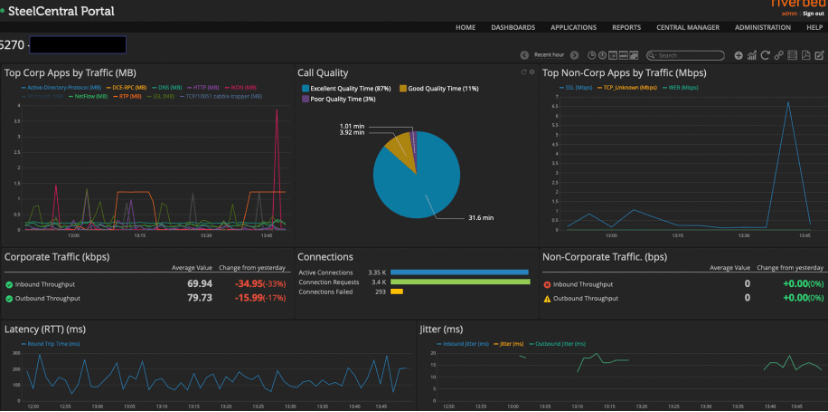Click the SteelCentral Portal title
The image size is (828, 412).
click(x=61, y=11)
